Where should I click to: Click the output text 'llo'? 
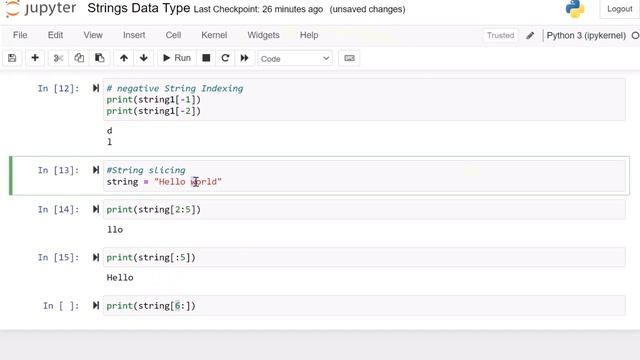pos(115,229)
